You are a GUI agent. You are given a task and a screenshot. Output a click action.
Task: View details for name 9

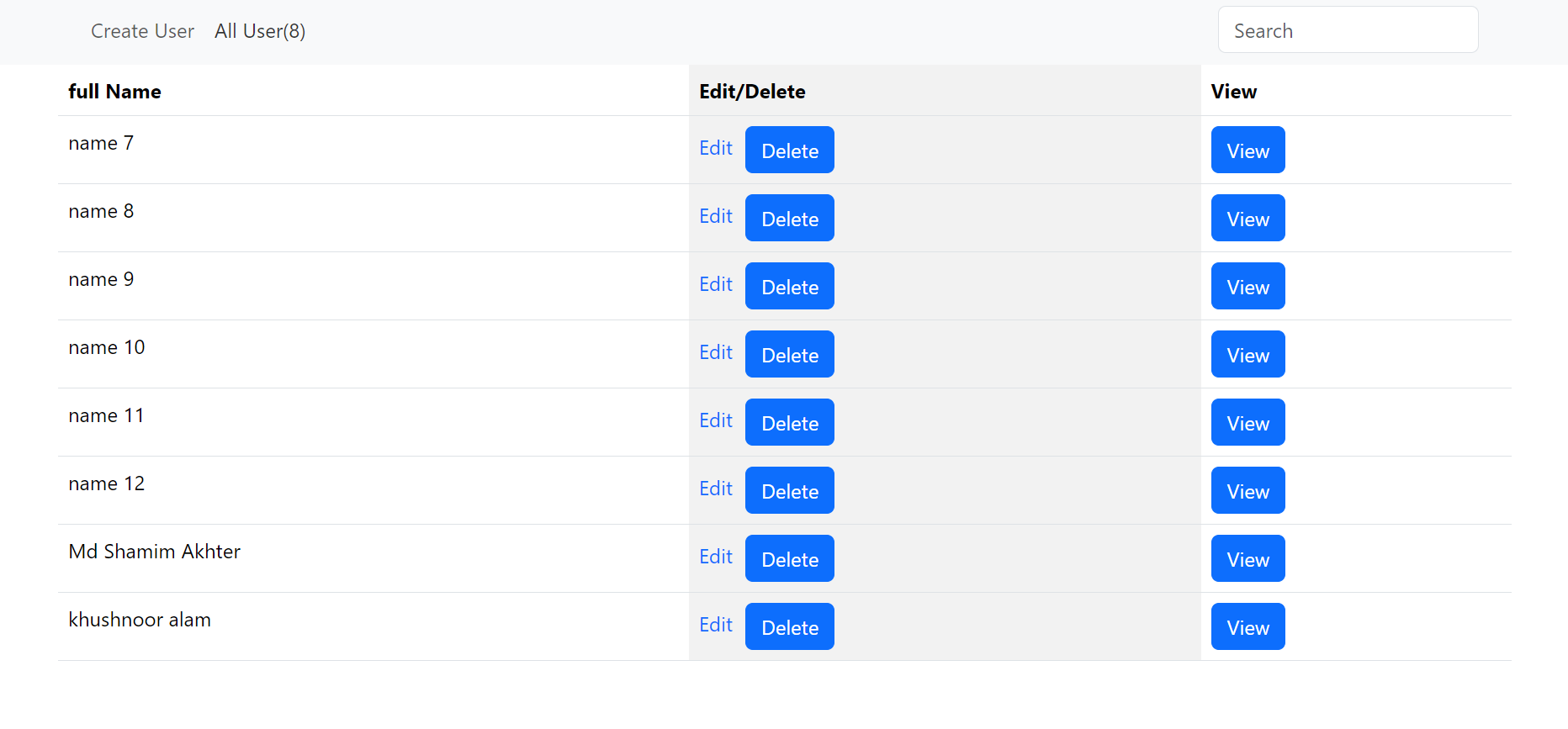[x=1248, y=287]
